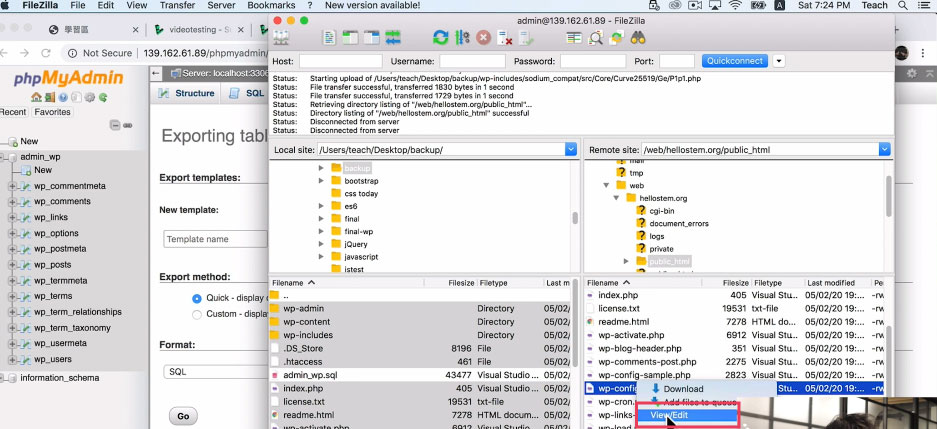This screenshot has width=937, height=429.
Task: Open the FileZilla Site Manager icon
Action: click(x=282, y=38)
